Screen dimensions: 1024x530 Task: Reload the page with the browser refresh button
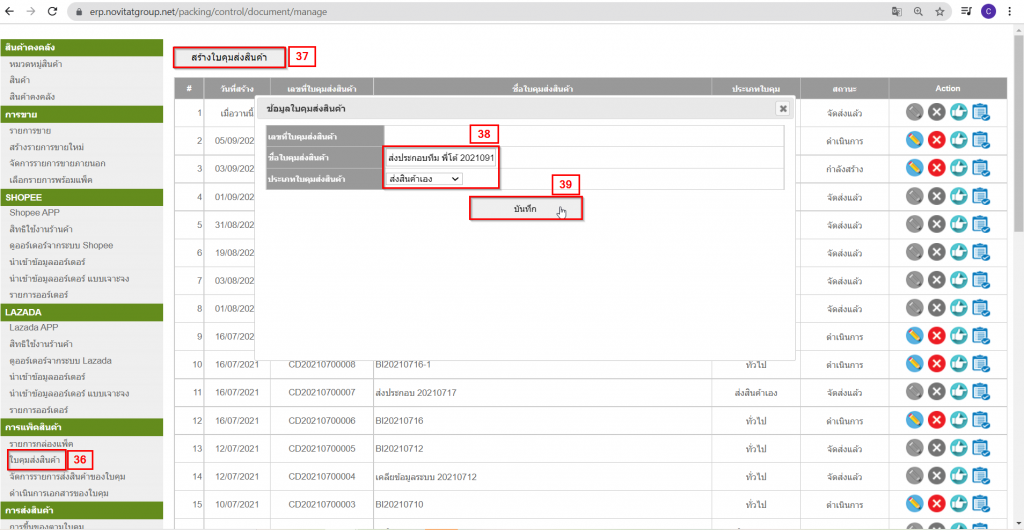53,11
